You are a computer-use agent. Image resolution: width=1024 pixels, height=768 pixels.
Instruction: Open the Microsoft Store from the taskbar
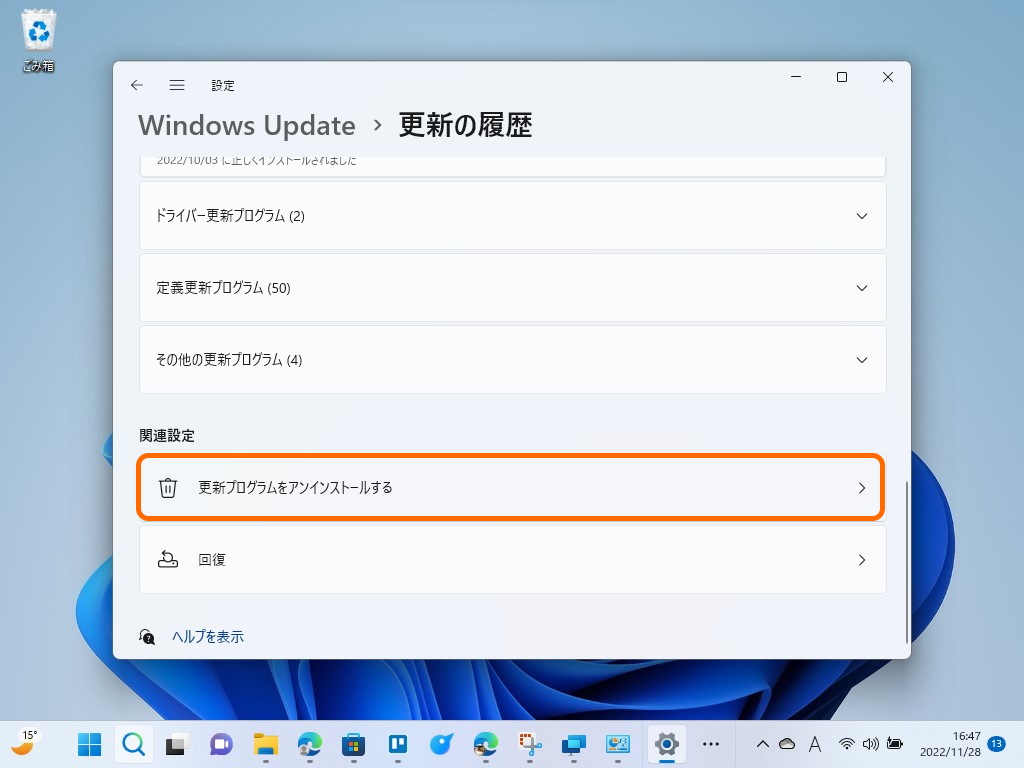coord(353,744)
